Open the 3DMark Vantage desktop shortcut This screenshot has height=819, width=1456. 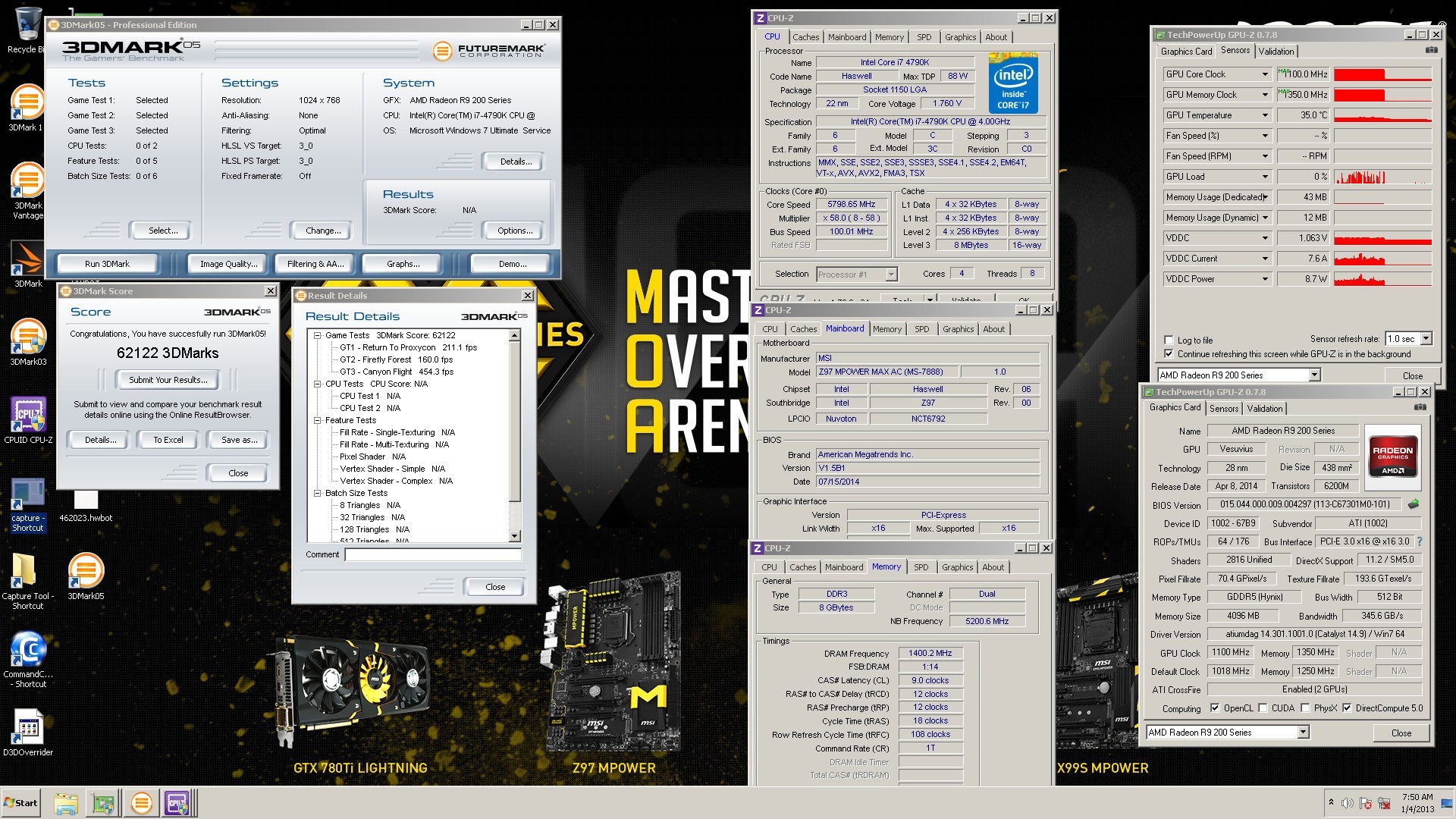[28, 190]
